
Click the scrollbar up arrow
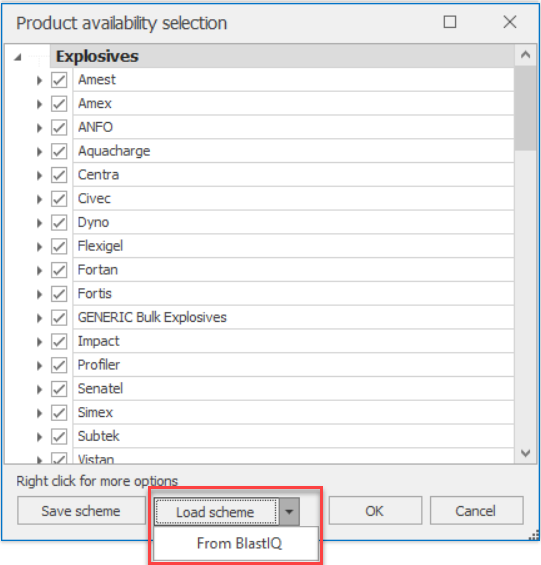tap(526, 55)
